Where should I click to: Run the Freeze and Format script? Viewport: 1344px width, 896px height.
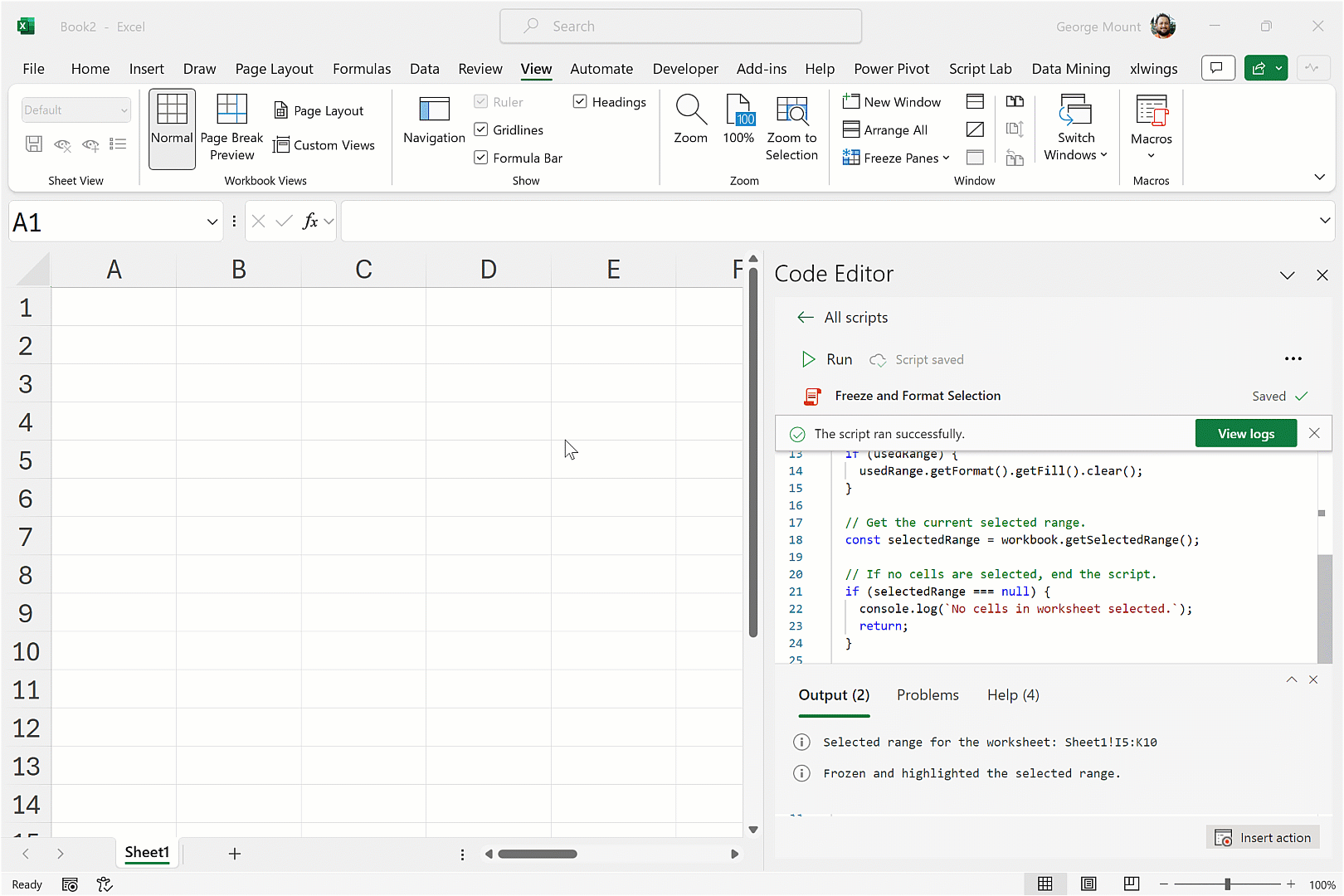click(826, 359)
